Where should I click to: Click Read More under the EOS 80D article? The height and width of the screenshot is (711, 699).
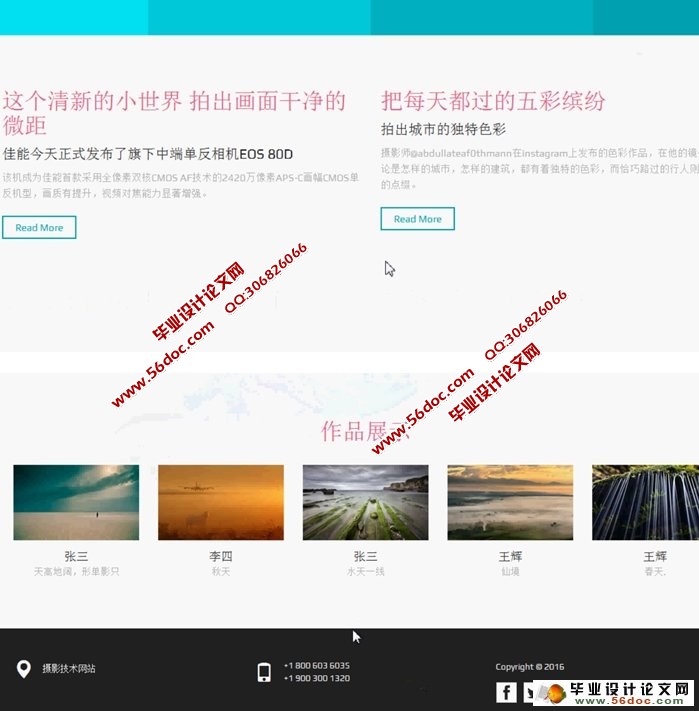tap(39, 228)
